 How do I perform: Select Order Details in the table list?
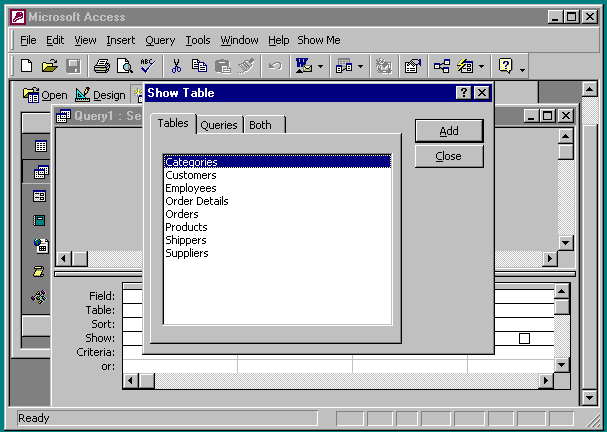point(277,201)
